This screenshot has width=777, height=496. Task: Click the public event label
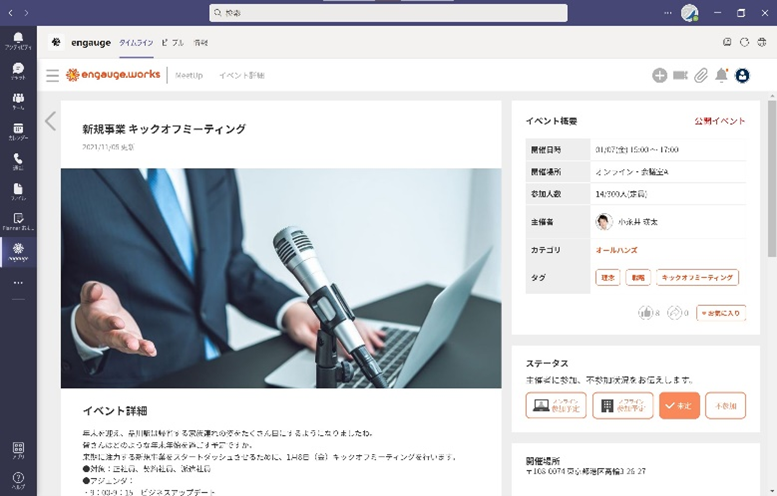tap(720, 121)
